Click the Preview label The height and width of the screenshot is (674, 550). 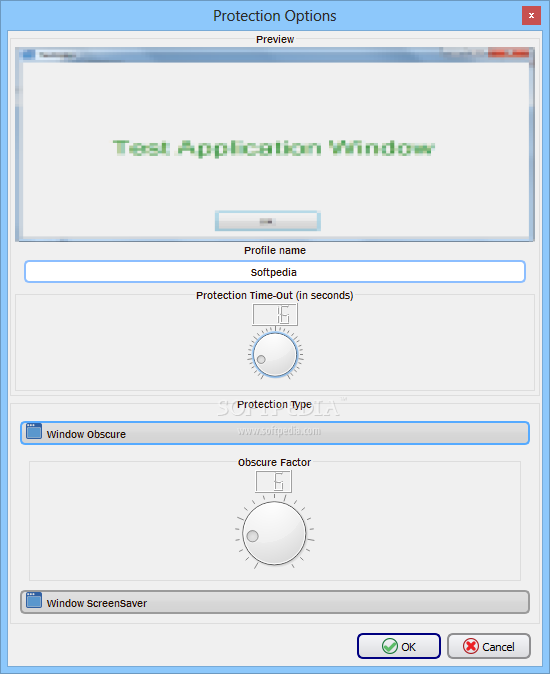tap(275, 39)
